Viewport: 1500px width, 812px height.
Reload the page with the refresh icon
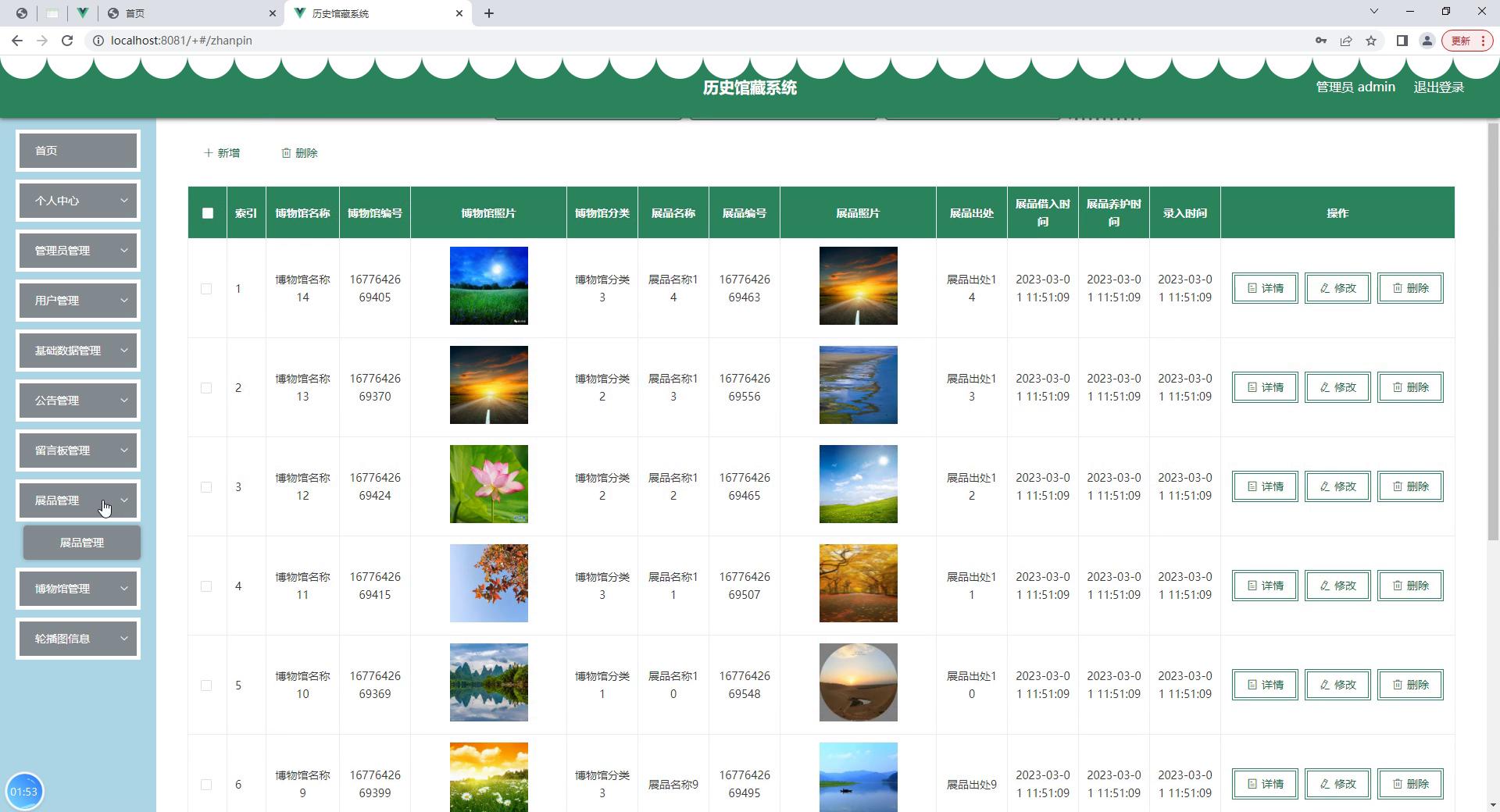point(67,41)
